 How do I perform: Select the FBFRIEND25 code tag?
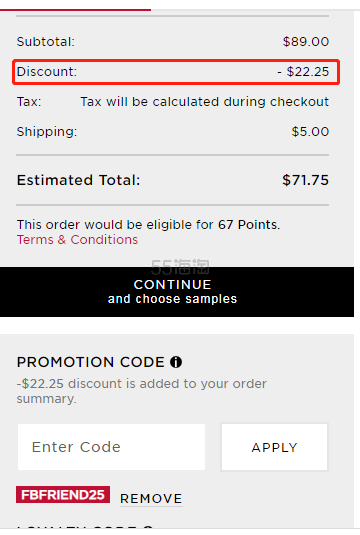(63, 494)
